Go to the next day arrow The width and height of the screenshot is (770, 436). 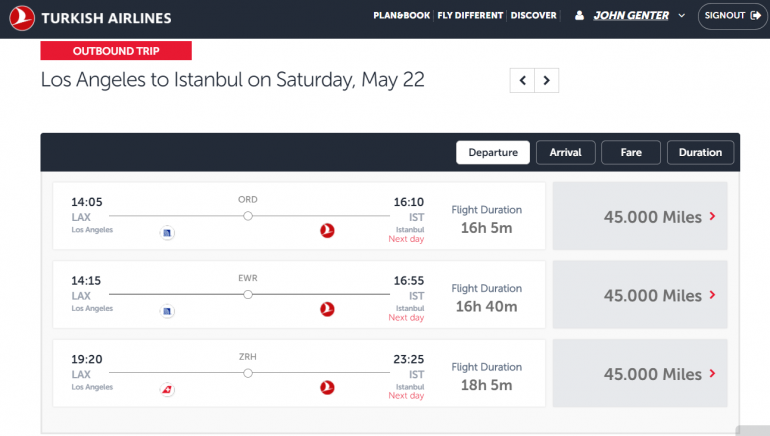point(546,81)
